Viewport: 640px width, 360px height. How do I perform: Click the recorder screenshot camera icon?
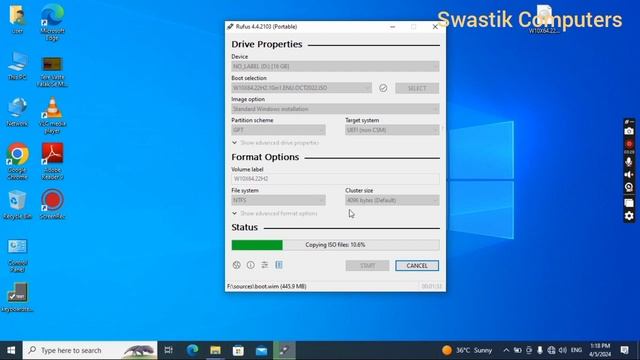(x=629, y=131)
